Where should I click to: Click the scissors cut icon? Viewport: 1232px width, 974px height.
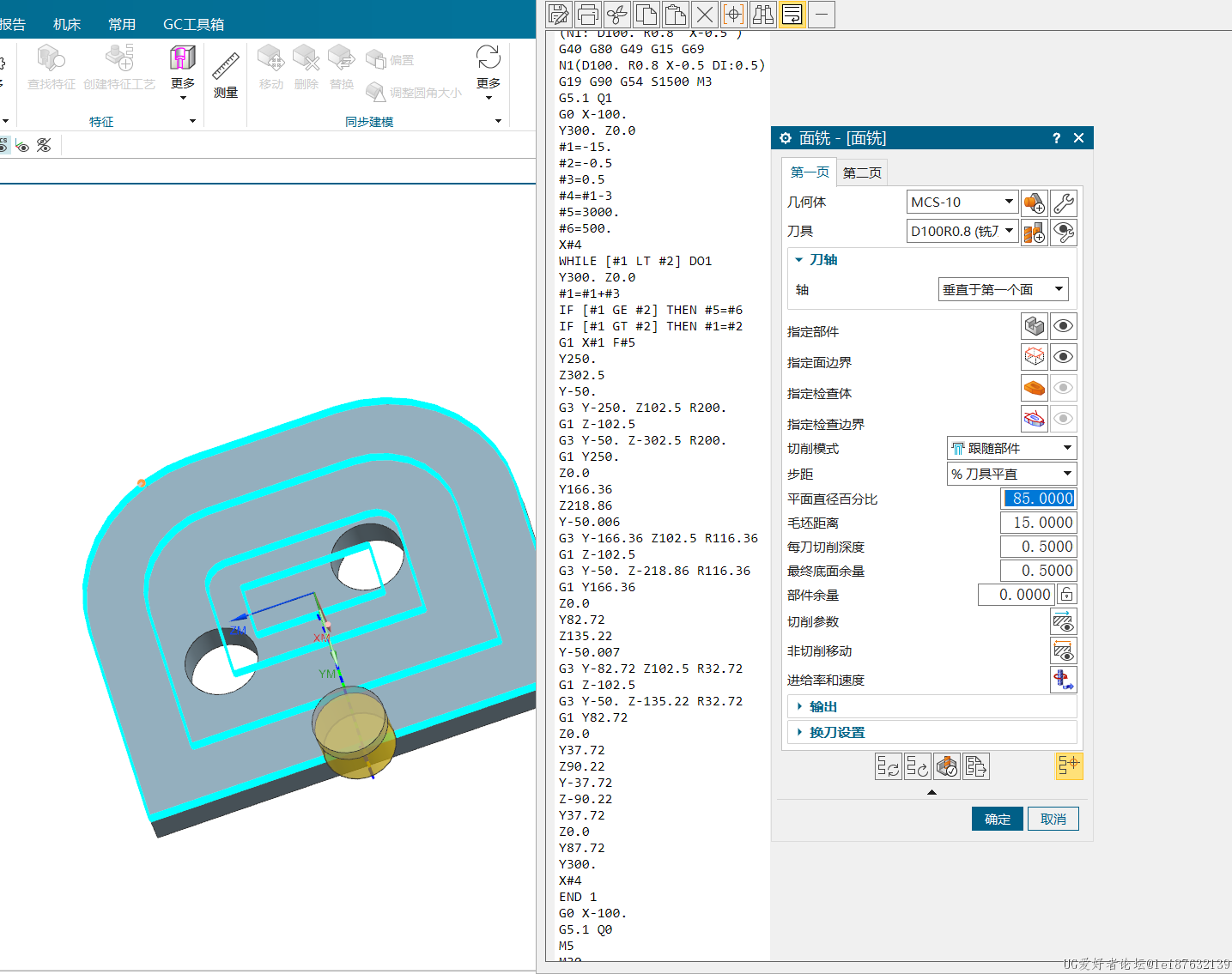[617, 14]
